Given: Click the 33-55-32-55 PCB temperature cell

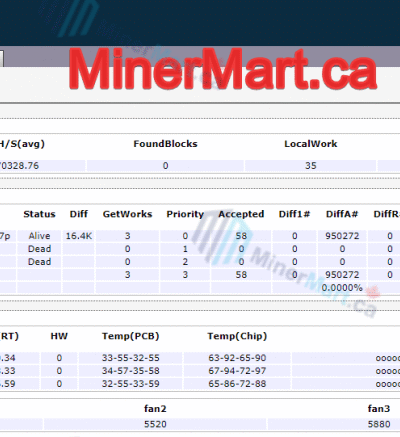Looking at the screenshot, I should [x=131, y=358].
